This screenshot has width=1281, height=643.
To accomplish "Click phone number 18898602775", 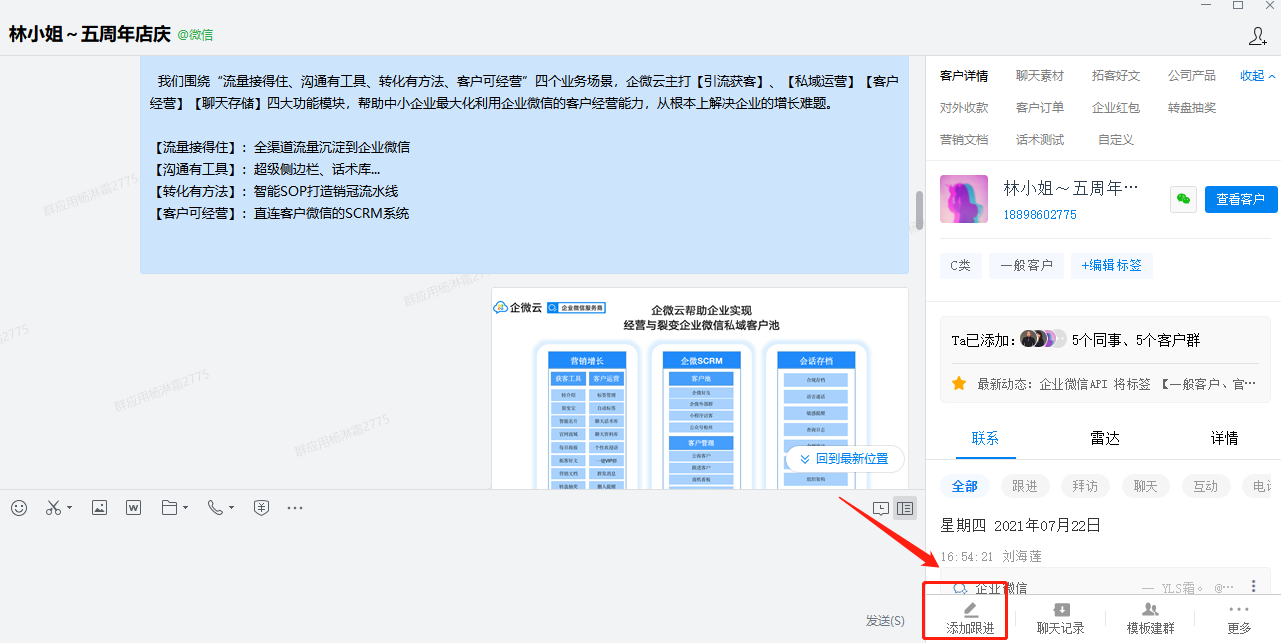I will (x=1040, y=215).
